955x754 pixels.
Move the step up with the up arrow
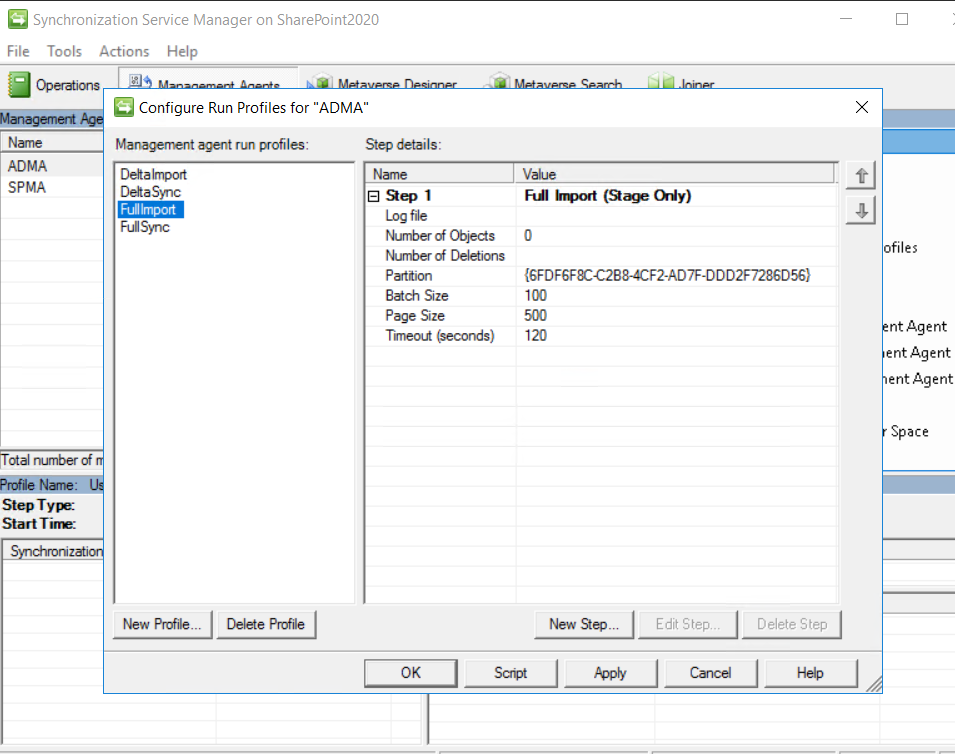coord(861,176)
